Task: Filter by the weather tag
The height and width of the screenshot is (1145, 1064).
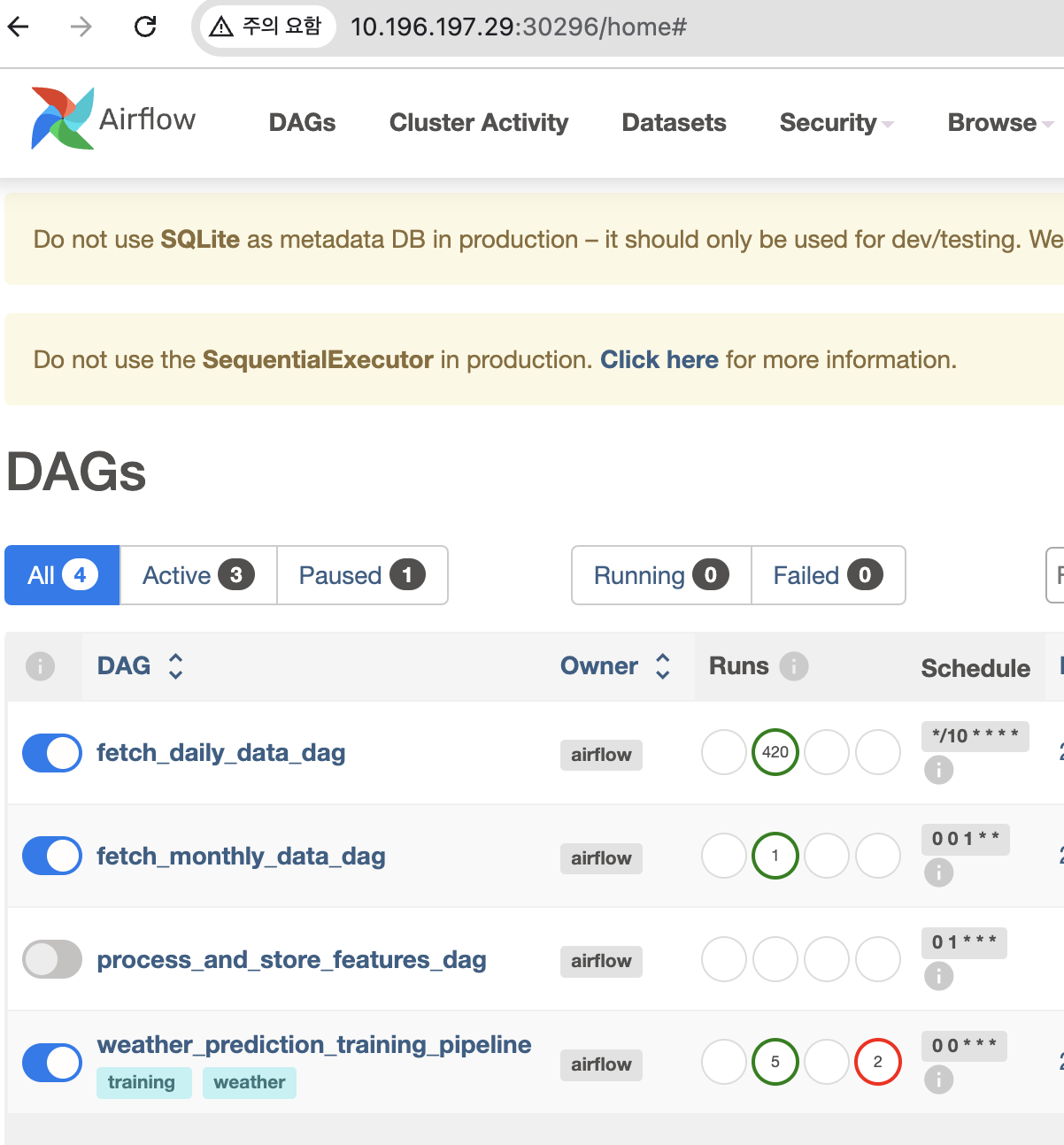Action: tap(250, 1082)
